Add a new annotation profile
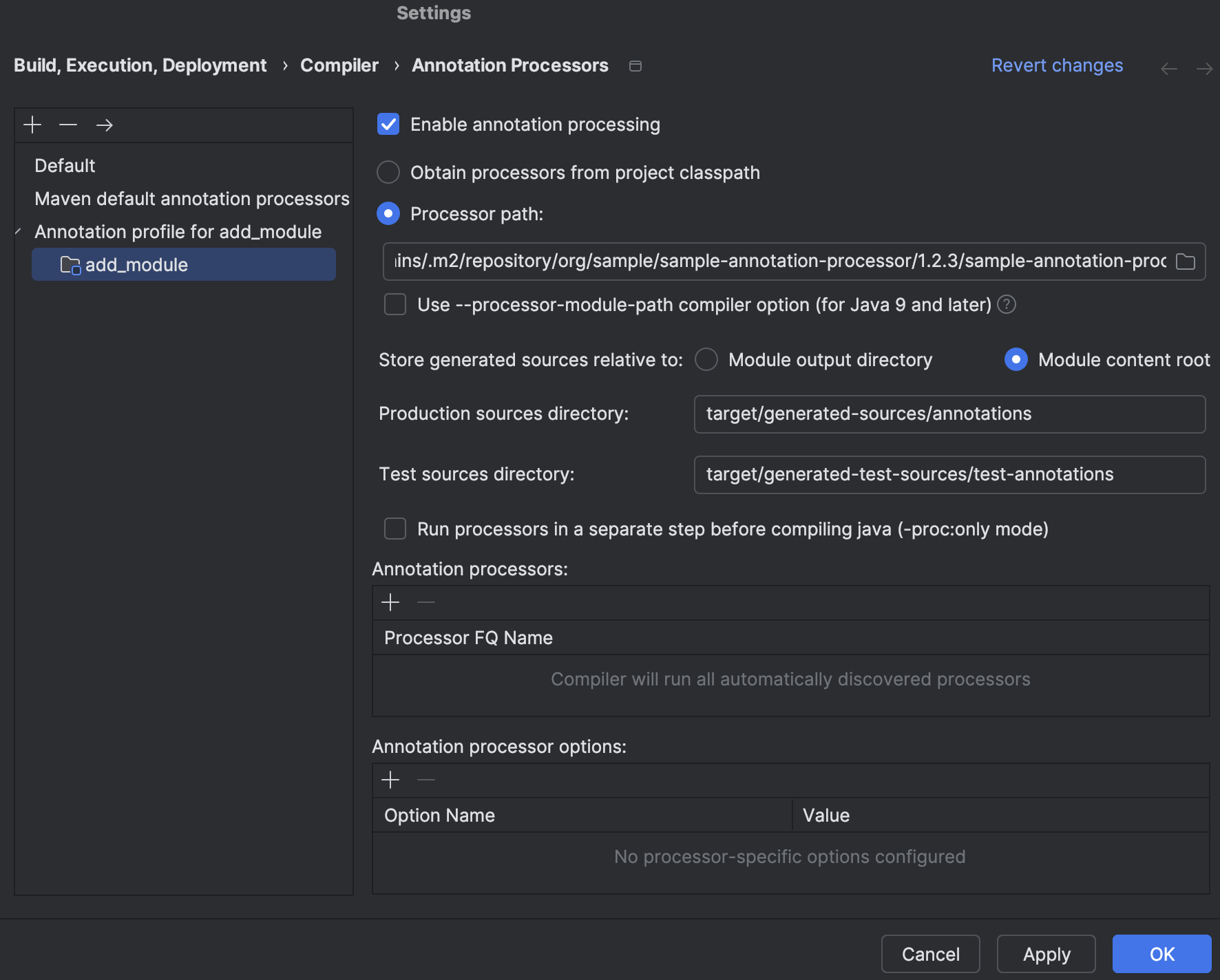 [31, 125]
